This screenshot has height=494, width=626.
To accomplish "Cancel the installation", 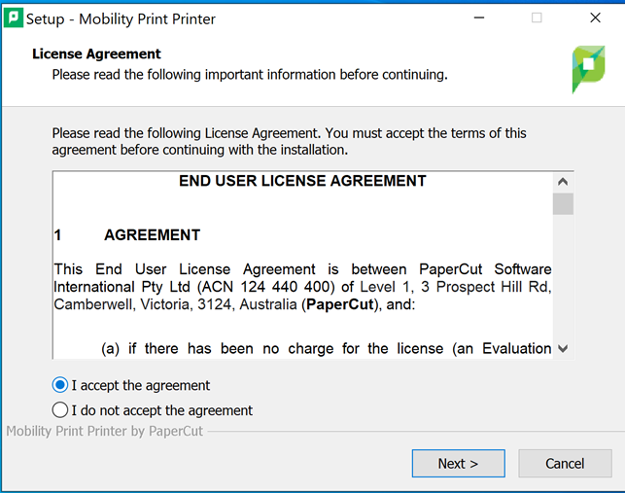I will [564, 463].
